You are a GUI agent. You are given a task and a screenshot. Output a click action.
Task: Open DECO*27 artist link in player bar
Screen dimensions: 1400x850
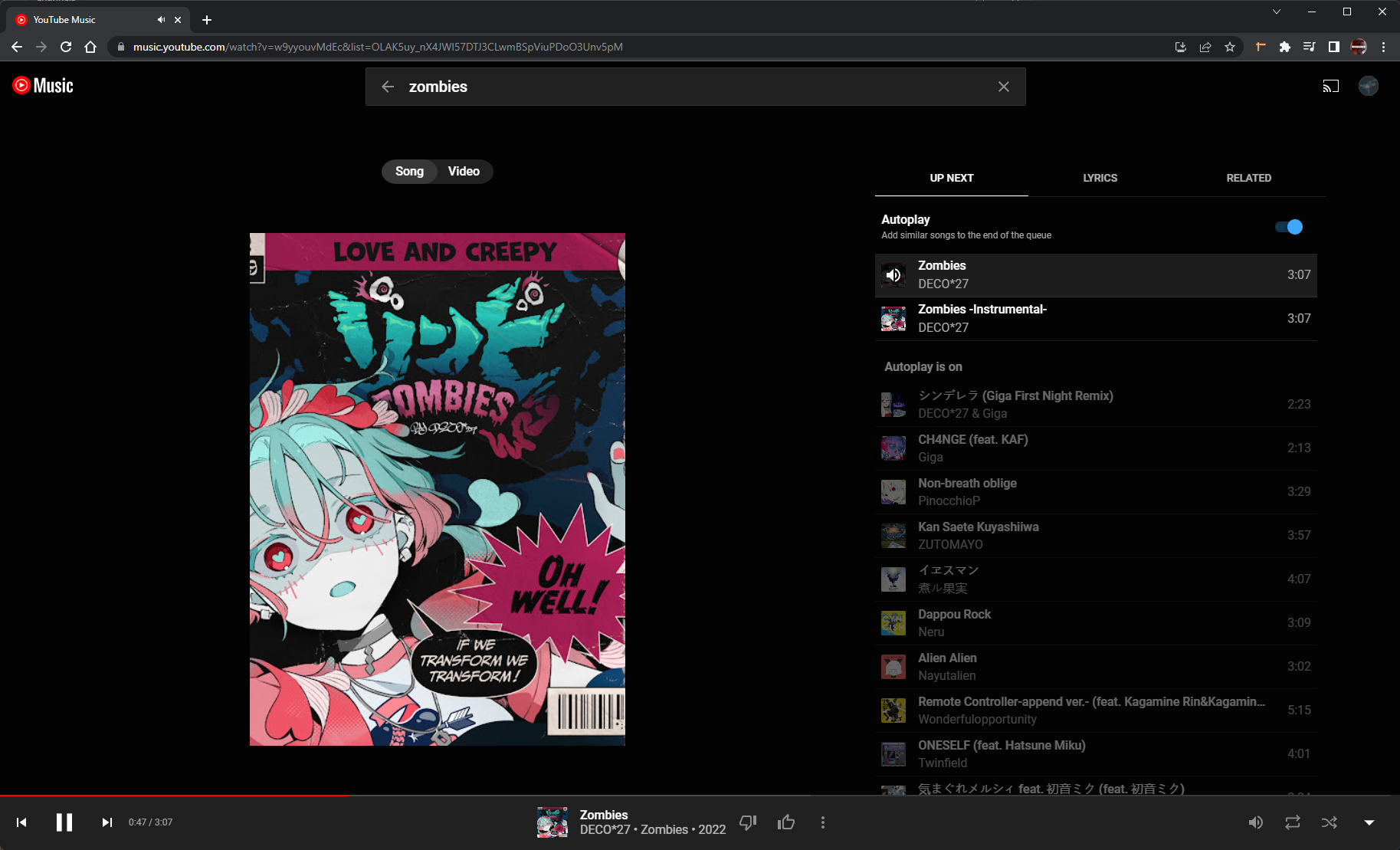pos(605,830)
